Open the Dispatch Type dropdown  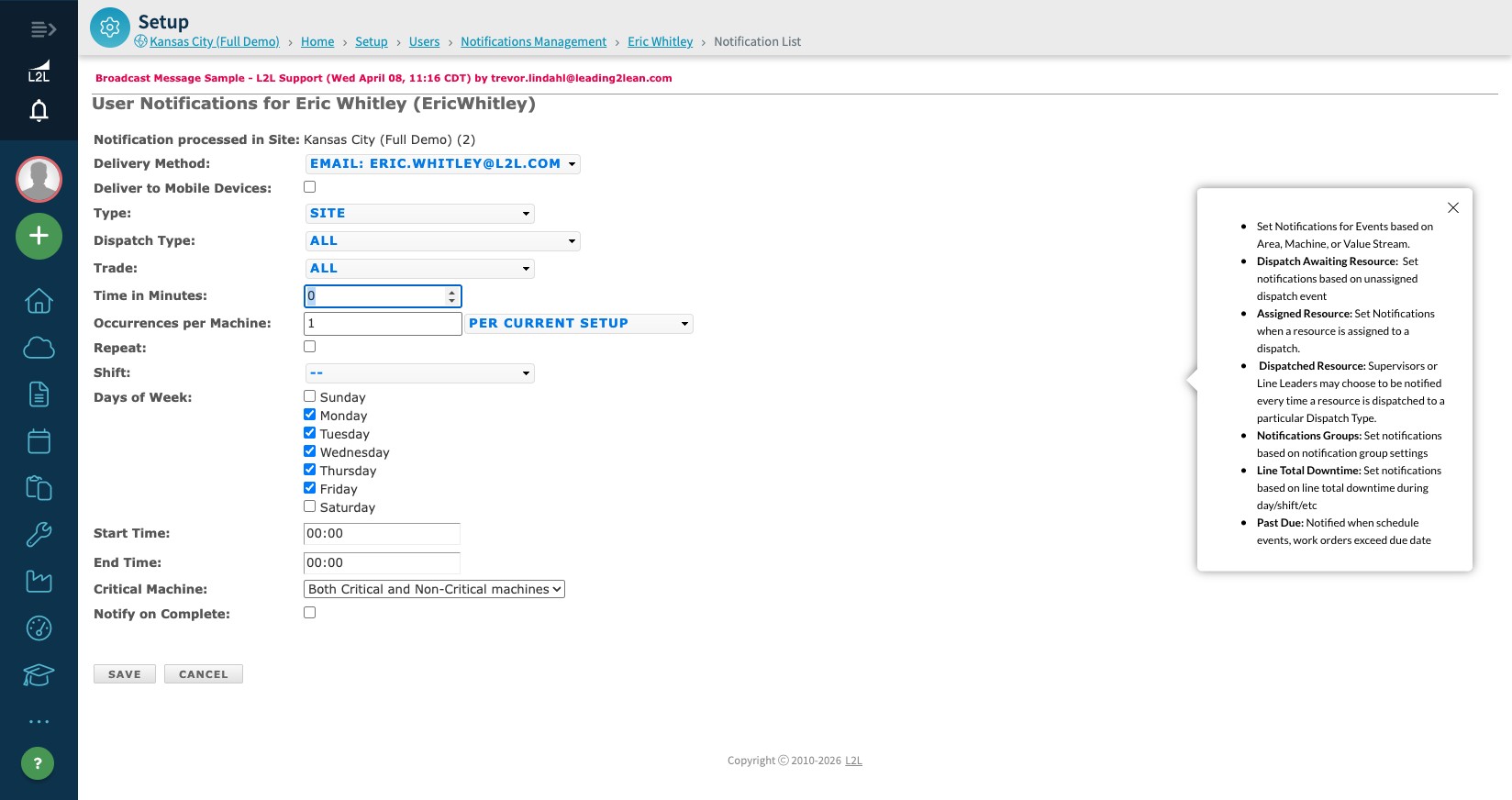[443, 241]
